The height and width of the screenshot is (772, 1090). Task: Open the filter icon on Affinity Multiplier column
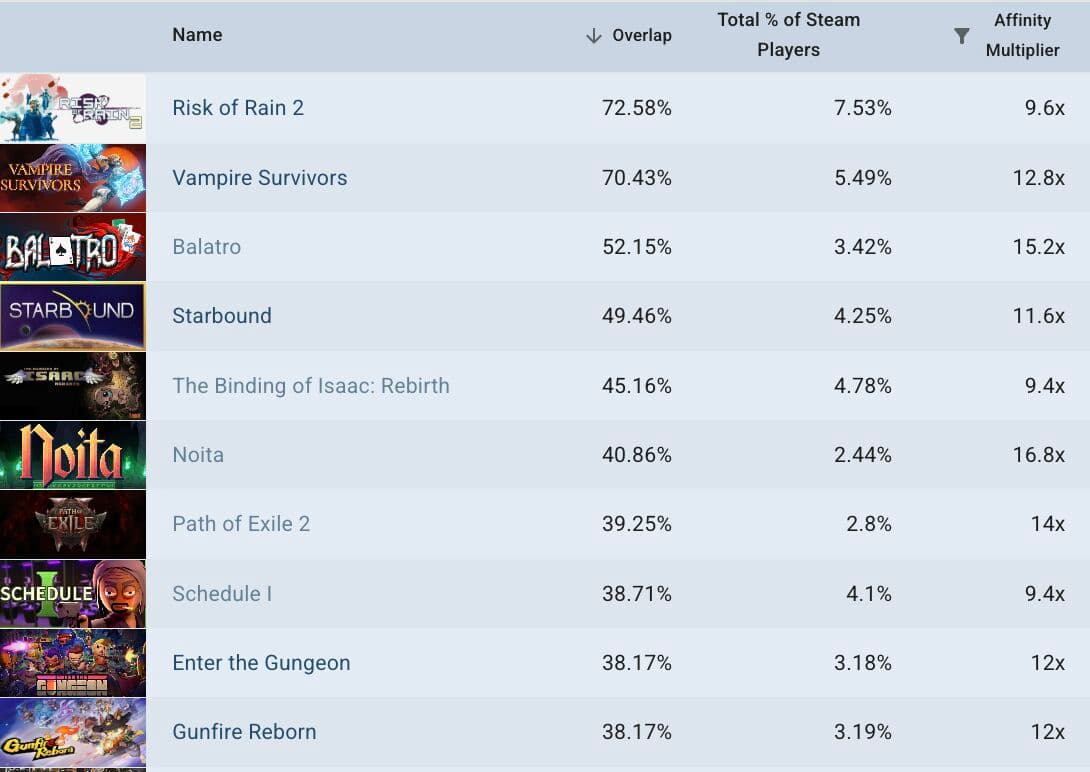[x=961, y=34]
